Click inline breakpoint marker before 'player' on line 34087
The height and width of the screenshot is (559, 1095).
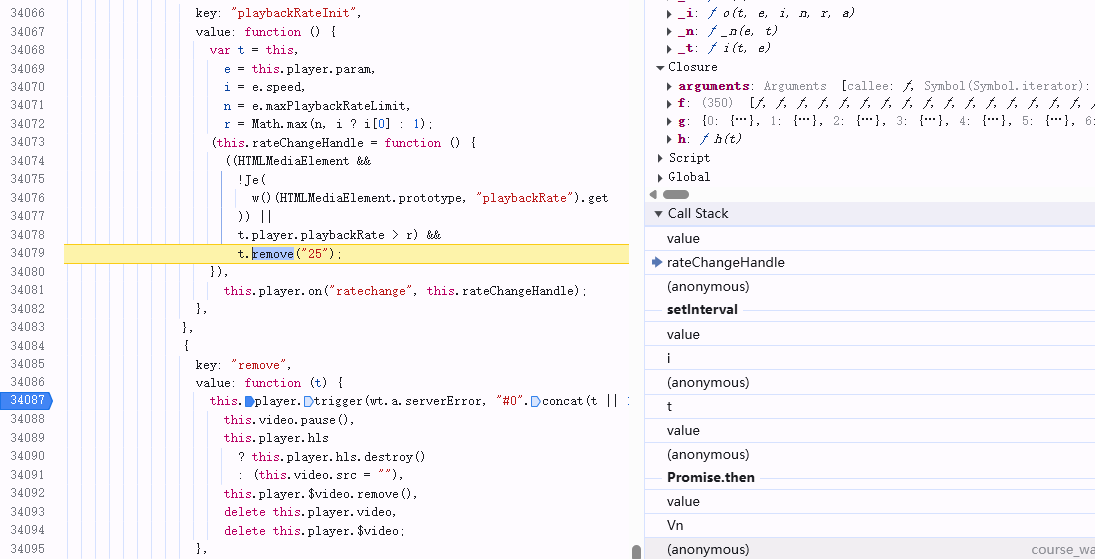point(249,401)
